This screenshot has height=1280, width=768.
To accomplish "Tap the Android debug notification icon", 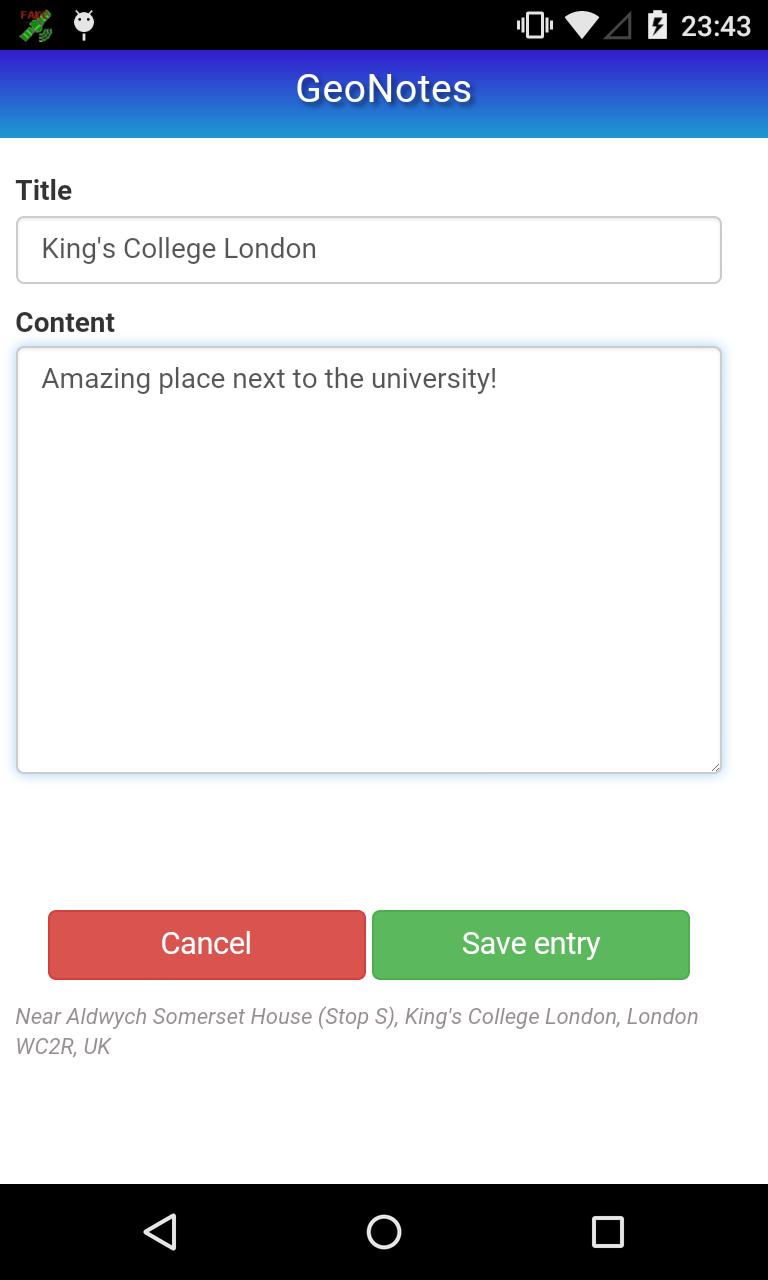I will point(84,25).
